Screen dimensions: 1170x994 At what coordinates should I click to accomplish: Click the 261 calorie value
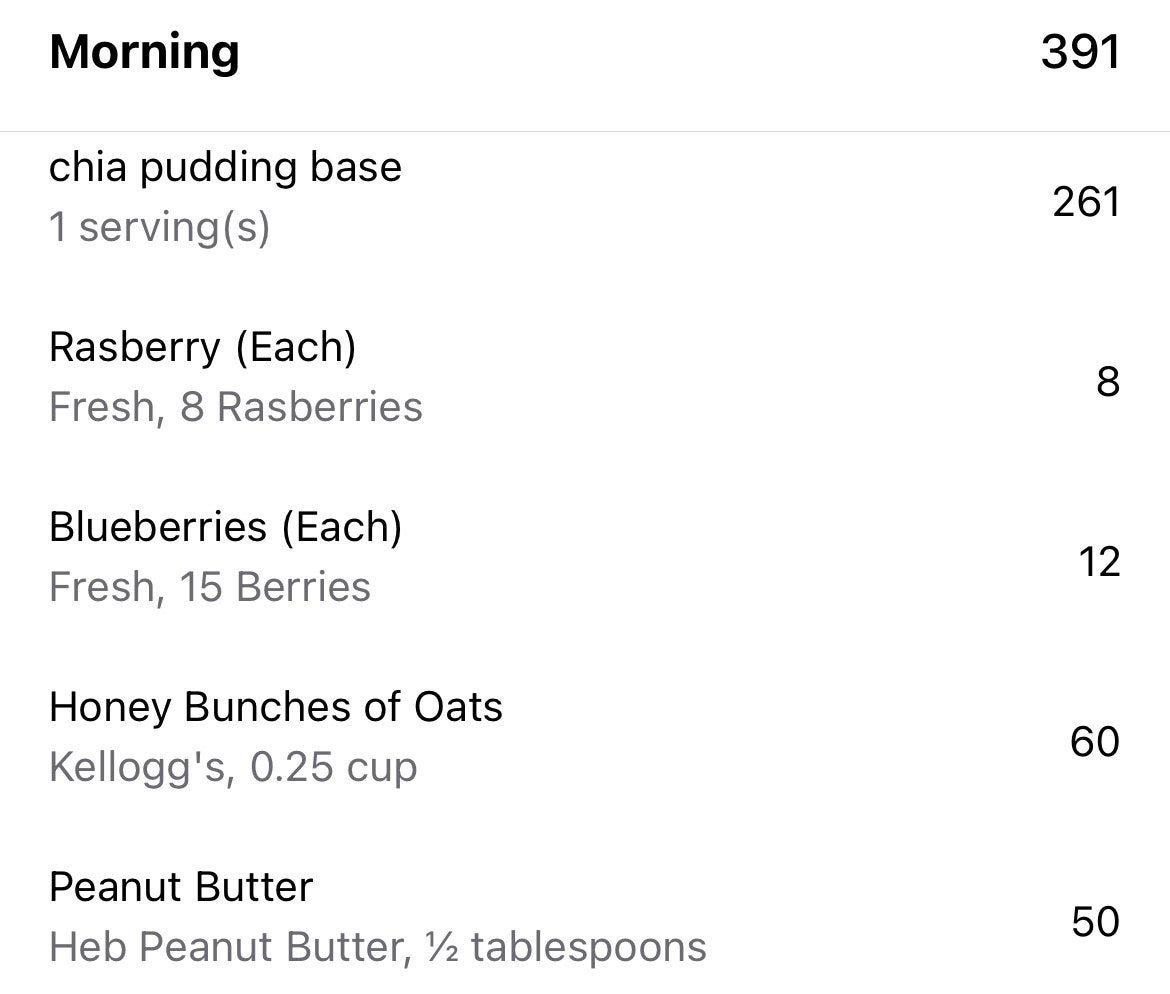[x=1085, y=203]
